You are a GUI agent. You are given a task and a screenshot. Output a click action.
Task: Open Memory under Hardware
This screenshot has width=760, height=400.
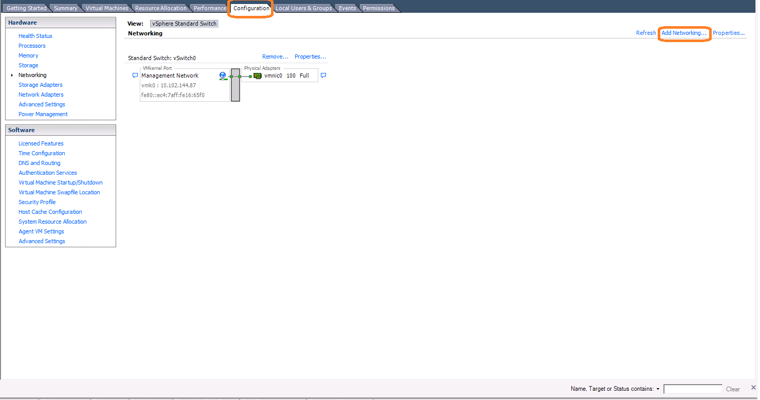click(x=28, y=55)
